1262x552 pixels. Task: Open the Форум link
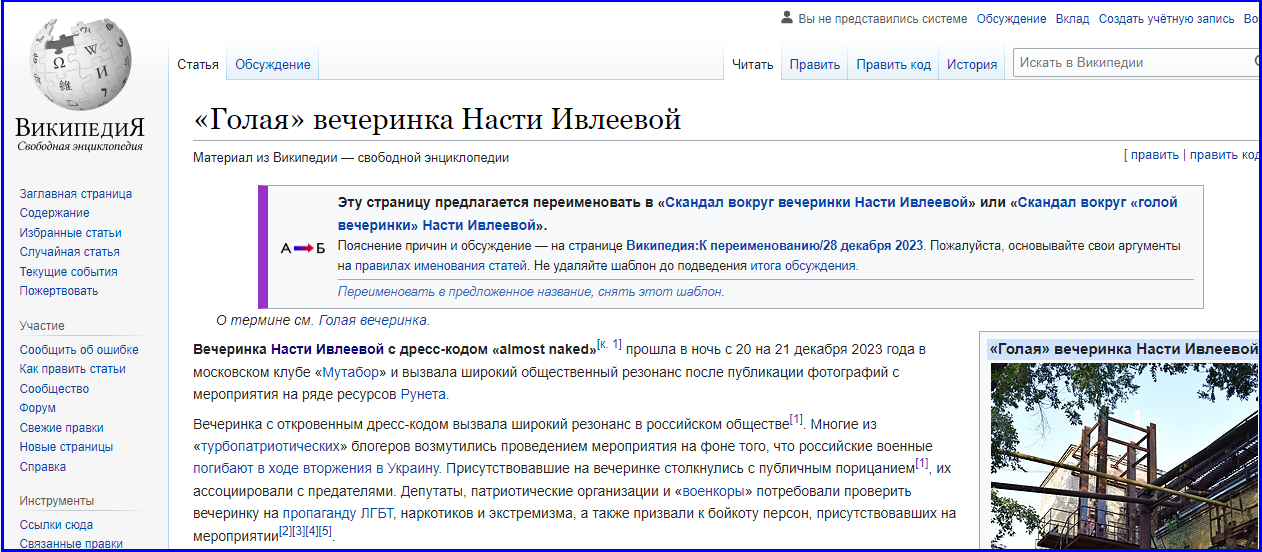pyautogui.click(x=38, y=408)
